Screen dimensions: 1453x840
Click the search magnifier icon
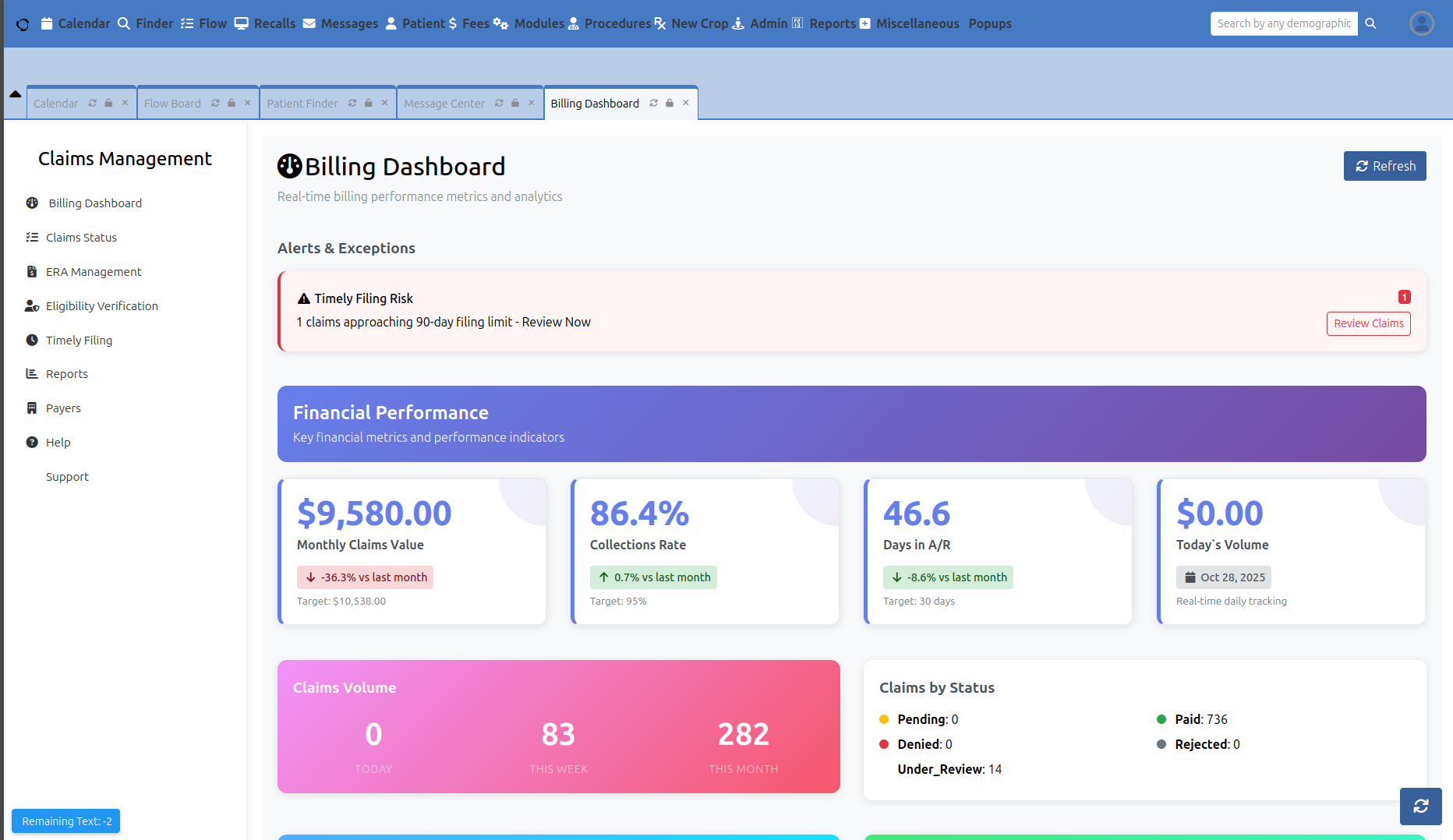1370,23
